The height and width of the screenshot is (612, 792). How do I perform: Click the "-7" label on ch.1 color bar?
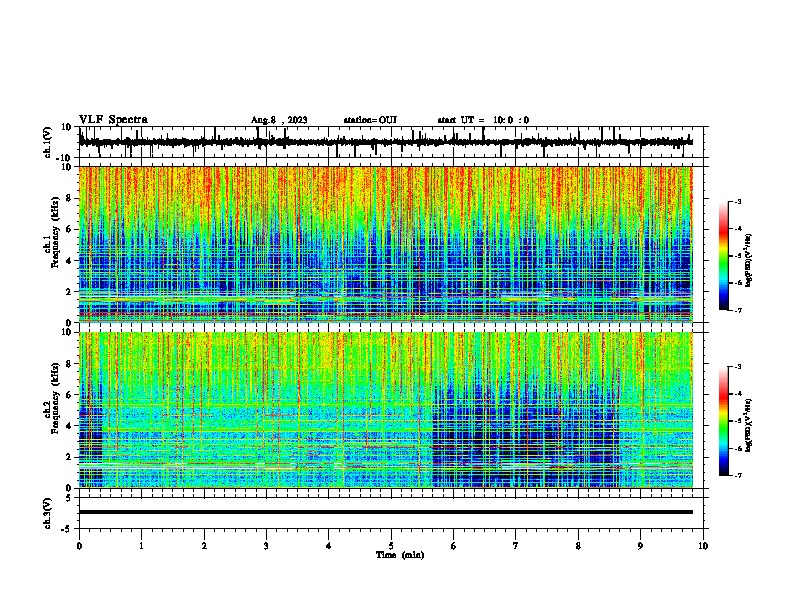tap(738, 310)
